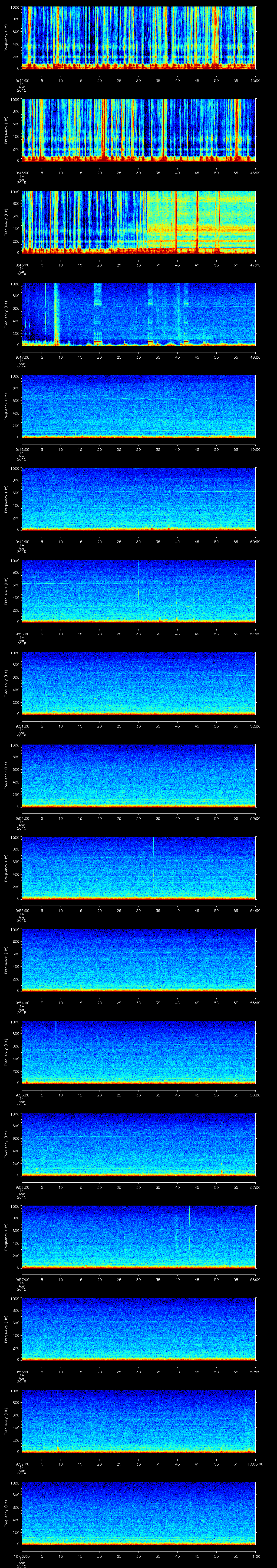
Task: Click the "45:00" end label of first panel
Action: click(256, 80)
